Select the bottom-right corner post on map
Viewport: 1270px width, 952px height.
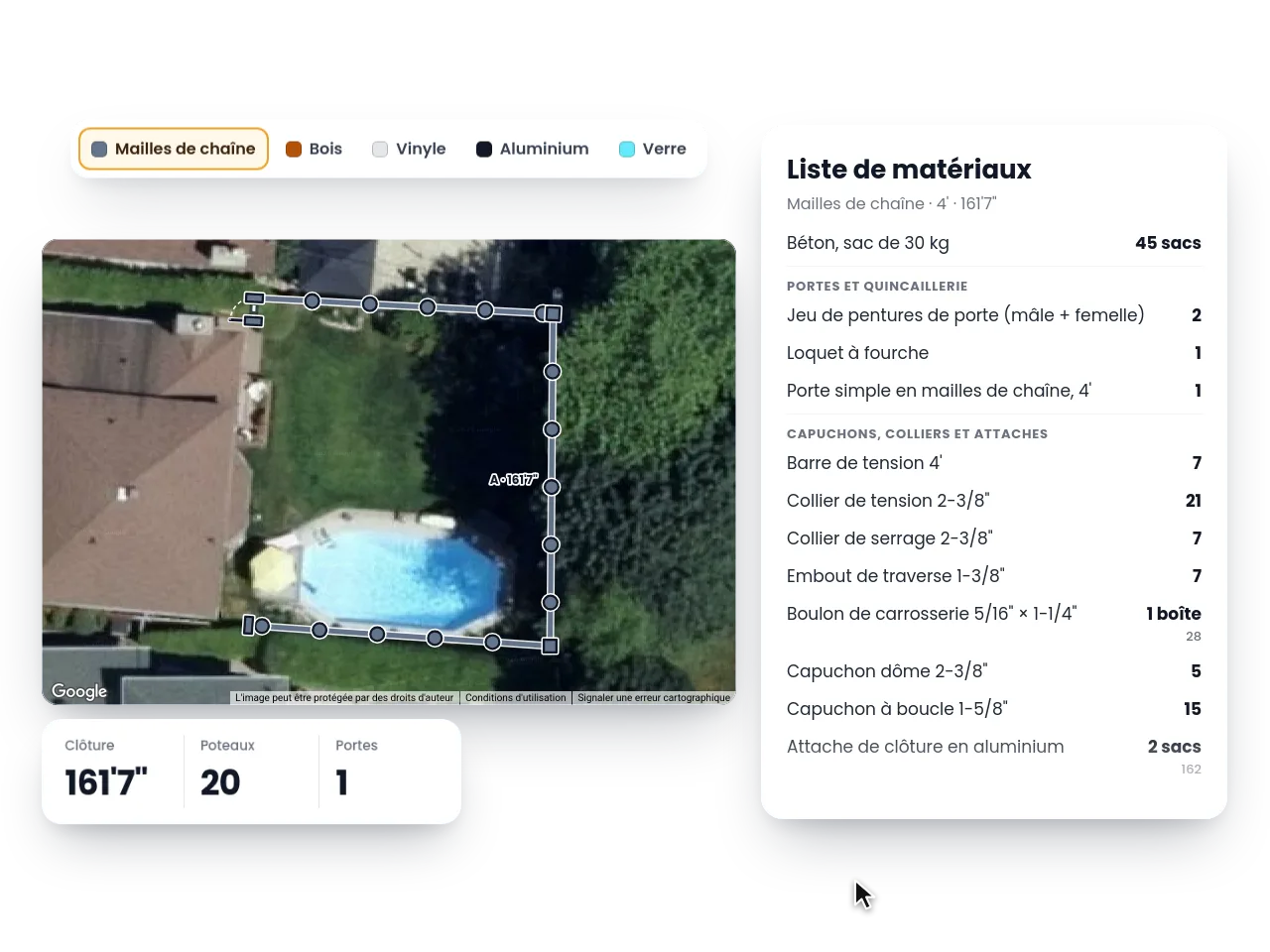point(551,647)
